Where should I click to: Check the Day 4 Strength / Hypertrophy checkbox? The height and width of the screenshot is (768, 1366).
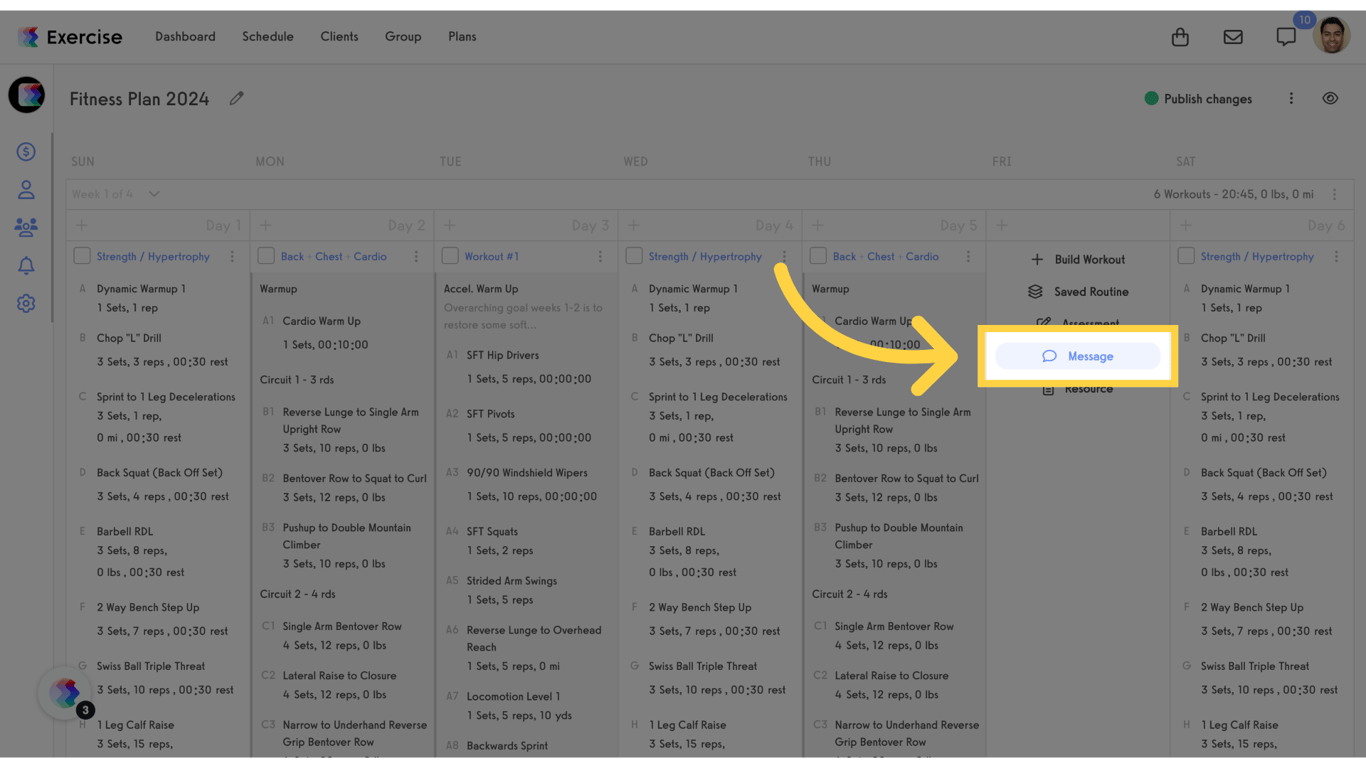[x=634, y=256]
